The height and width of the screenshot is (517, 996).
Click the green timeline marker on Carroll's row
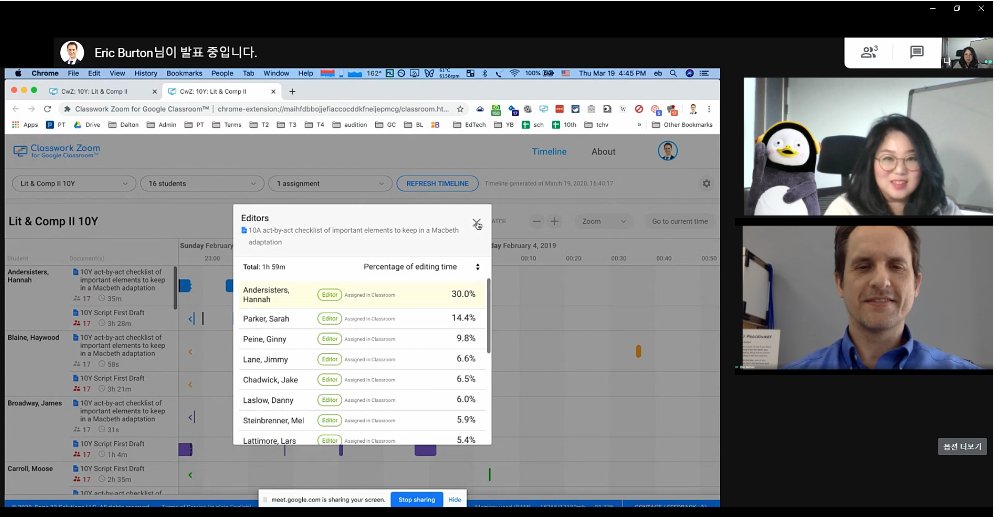(489, 474)
